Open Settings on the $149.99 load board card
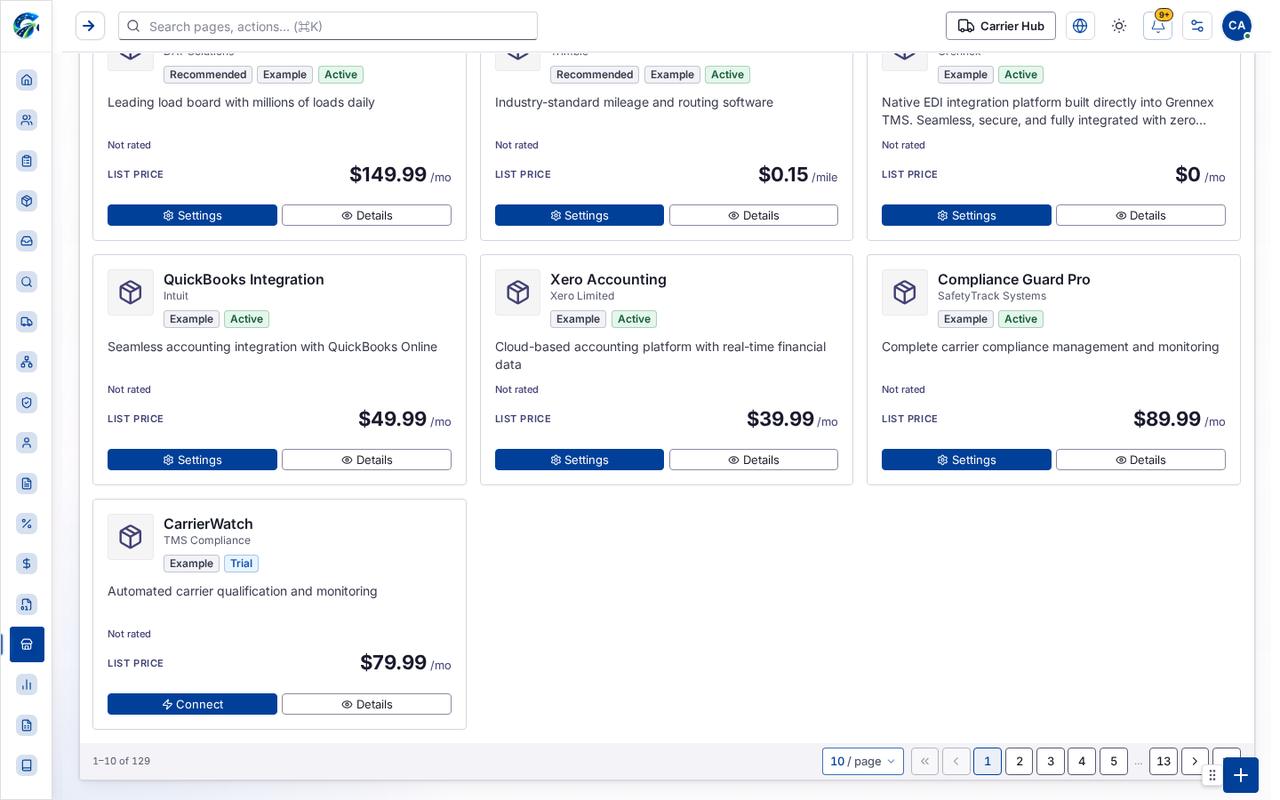 192,215
